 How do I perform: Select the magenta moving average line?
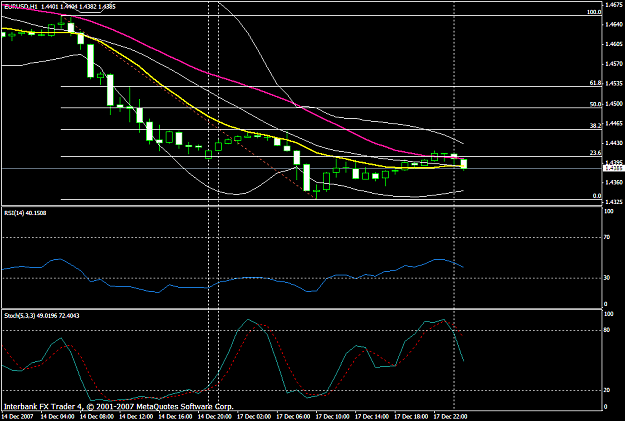click(247, 85)
